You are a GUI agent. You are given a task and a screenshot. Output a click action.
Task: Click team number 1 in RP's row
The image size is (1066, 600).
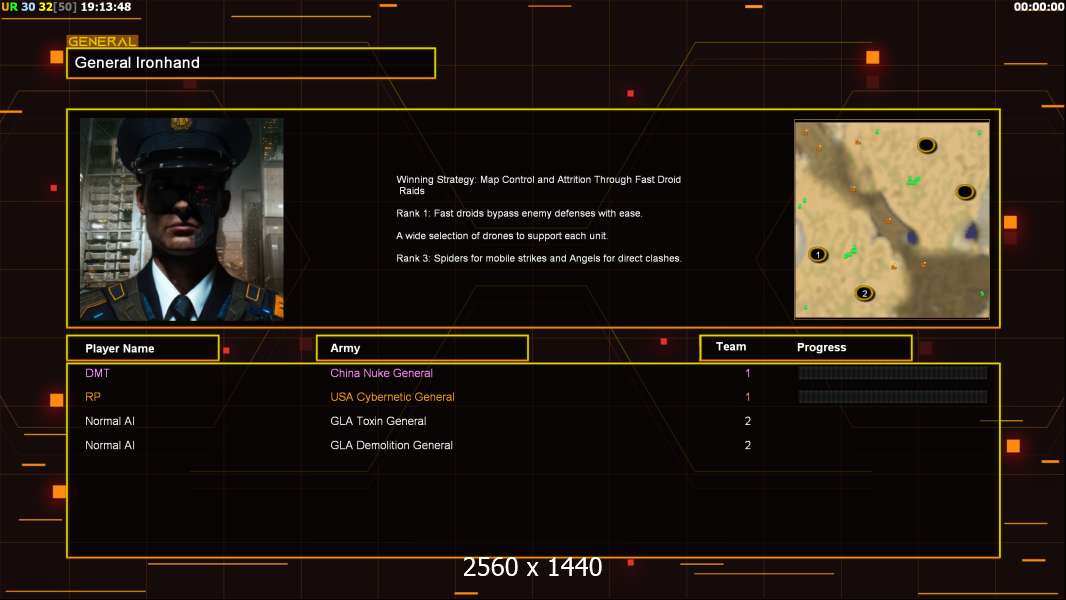(x=748, y=397)
